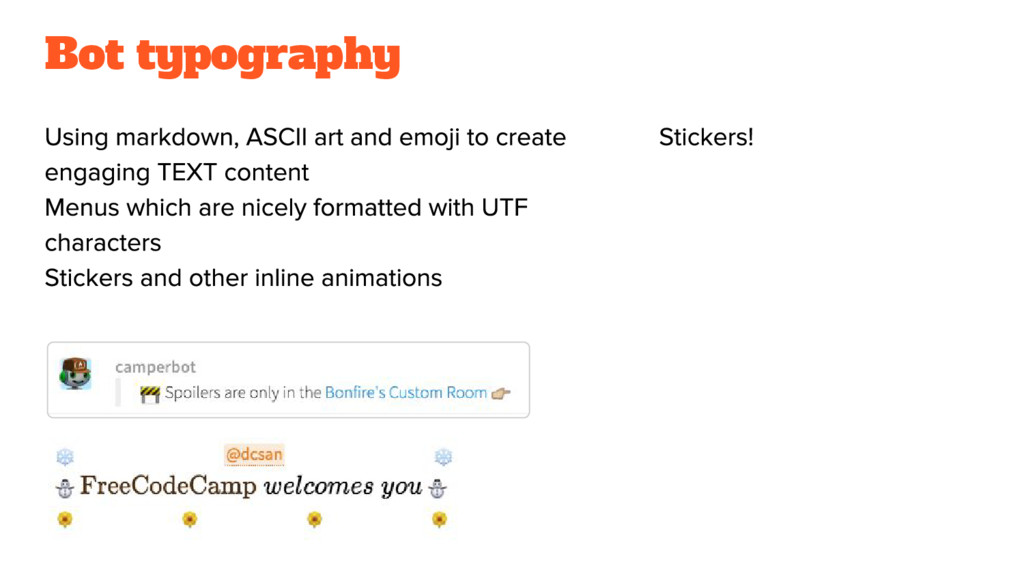Viewport: 1024px width, 576px height.
Task: Click the rightmost sunflower emoji
Action: click(x=440, y=519)
